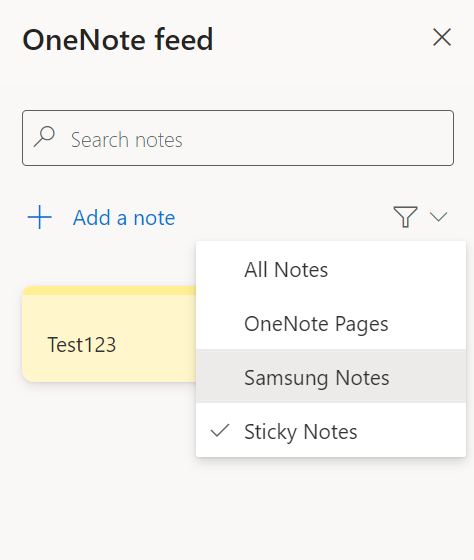
Task: Close the OneNote feed pane
Action: [x=442, y=37]
